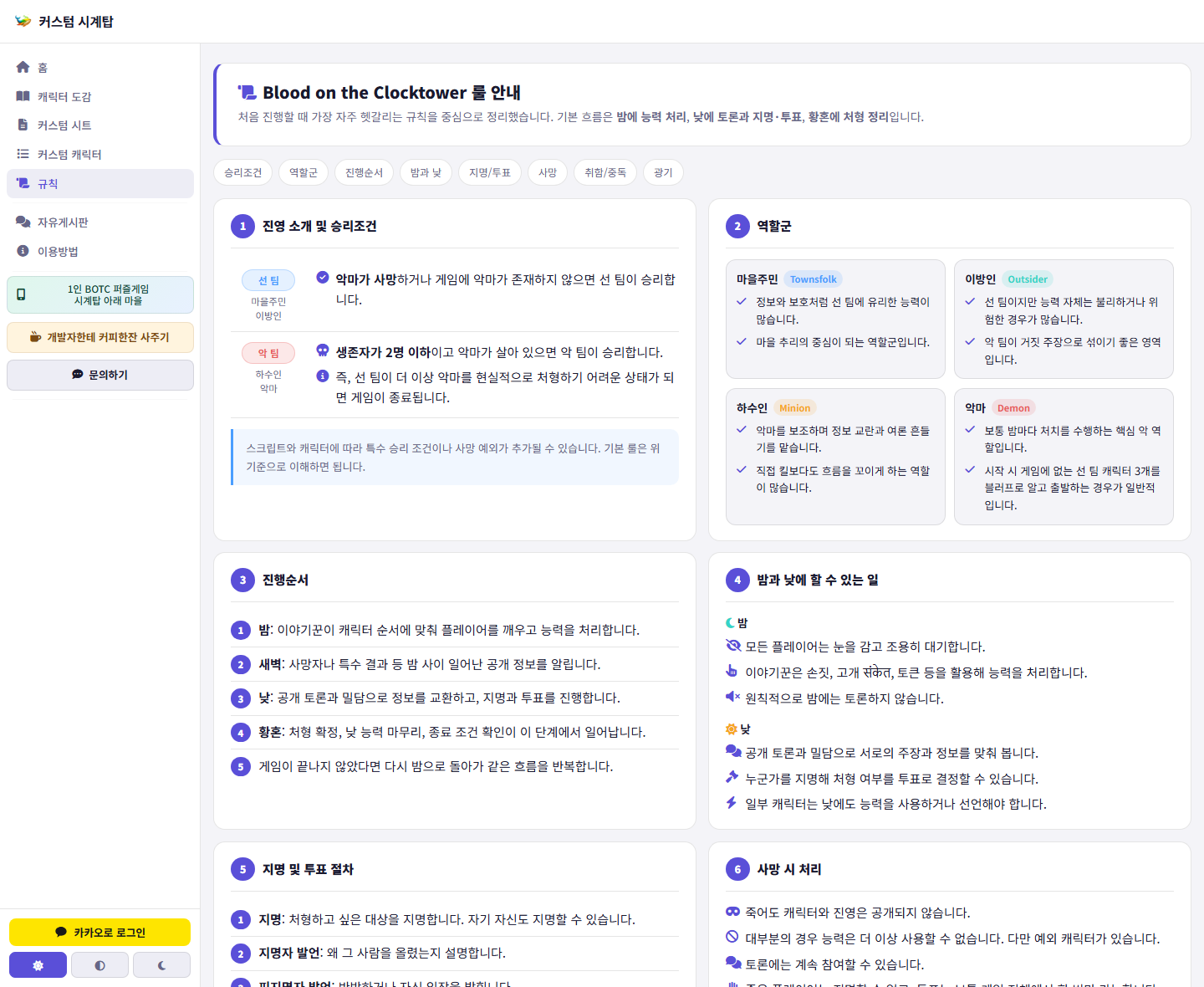Click the 취함/중독 chip
This screenshot has width=1204, height=987.
click(605, 172)
